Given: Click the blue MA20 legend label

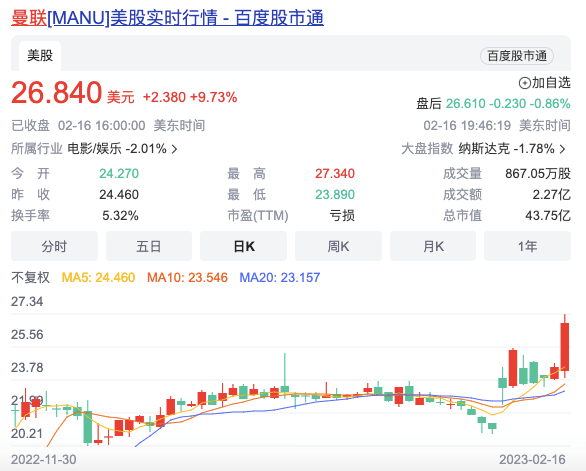Looking at the screenshot, I should pyautogui.click(x=280, y=277).
